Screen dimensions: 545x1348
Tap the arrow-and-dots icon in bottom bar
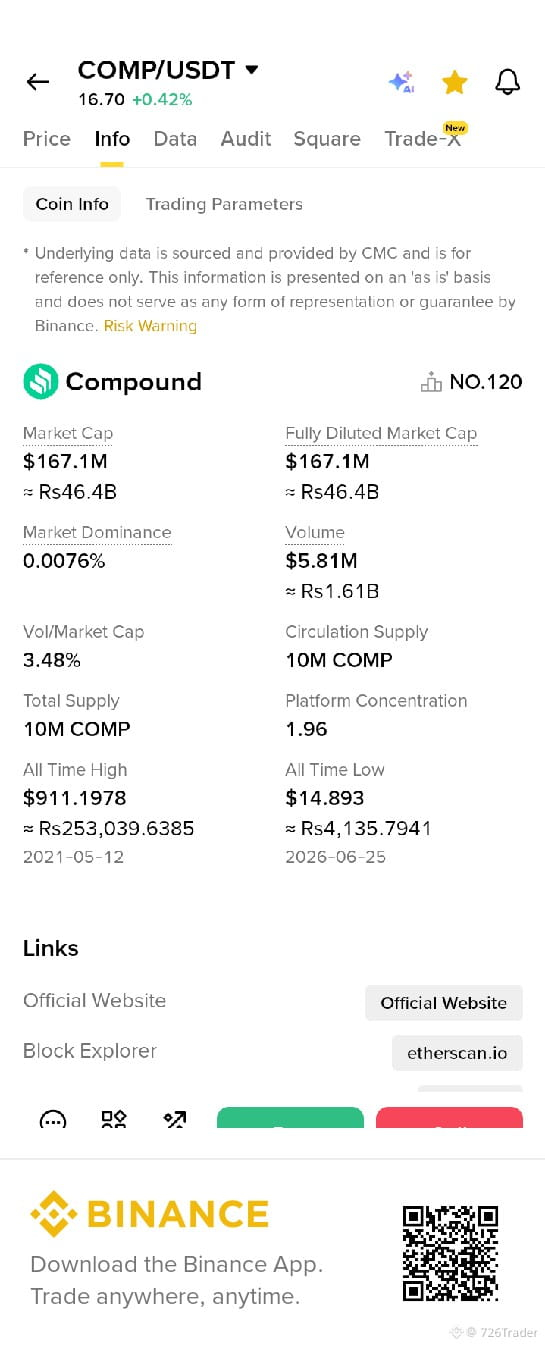tap(175, 1119)
